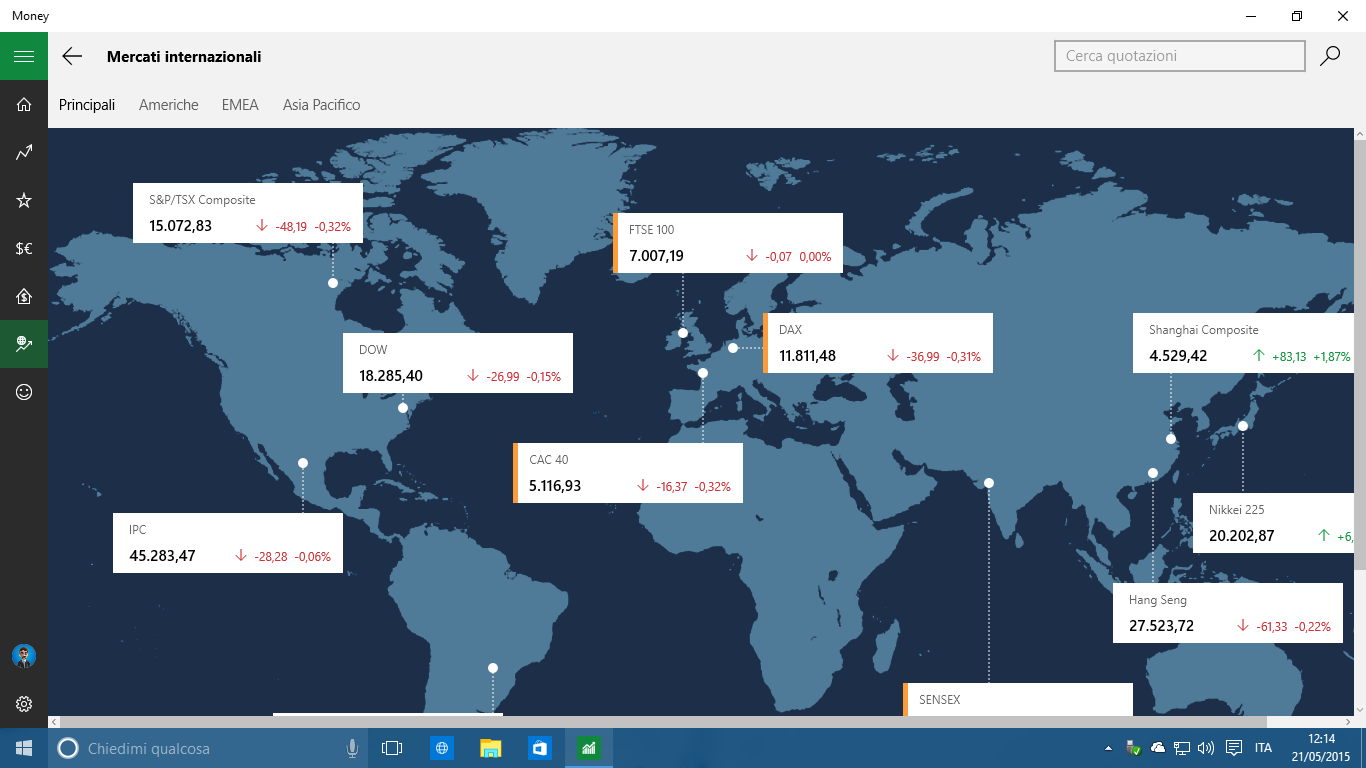Open the Store icon on the taskbar
The image size is (1366, 768).
pos(540,748)
